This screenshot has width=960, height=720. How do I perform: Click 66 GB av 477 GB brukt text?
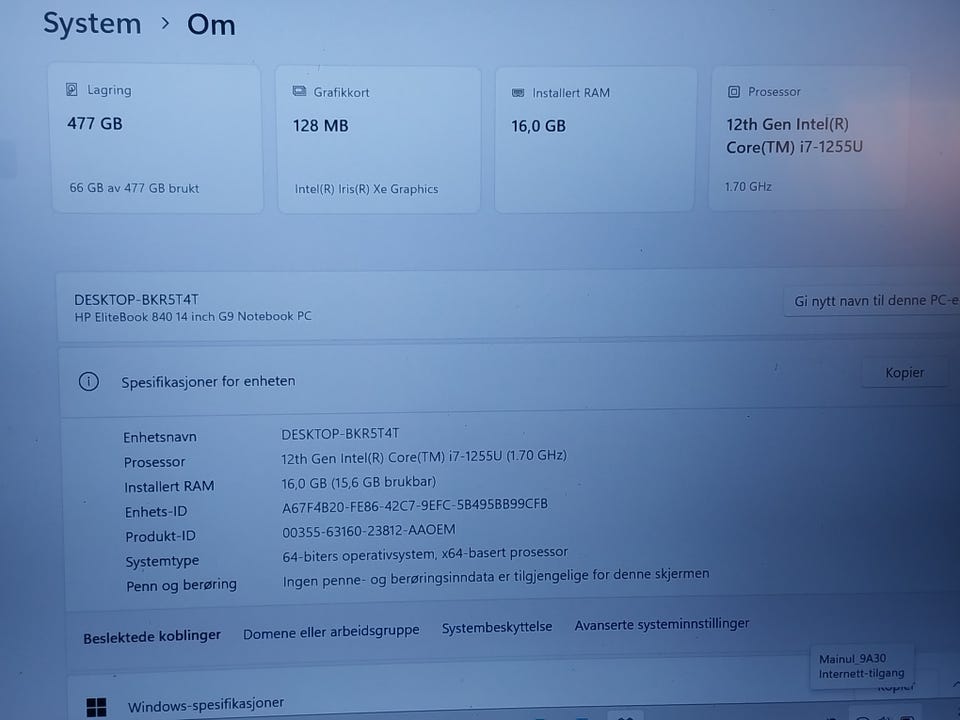point(134,188)
